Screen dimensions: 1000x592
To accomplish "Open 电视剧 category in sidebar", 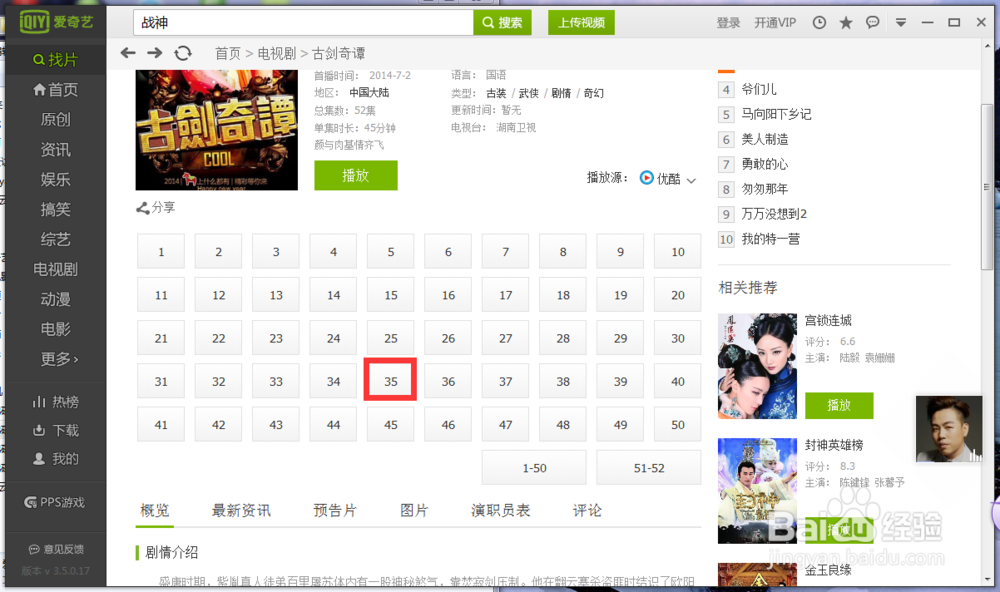I will (x=55, y=269).
